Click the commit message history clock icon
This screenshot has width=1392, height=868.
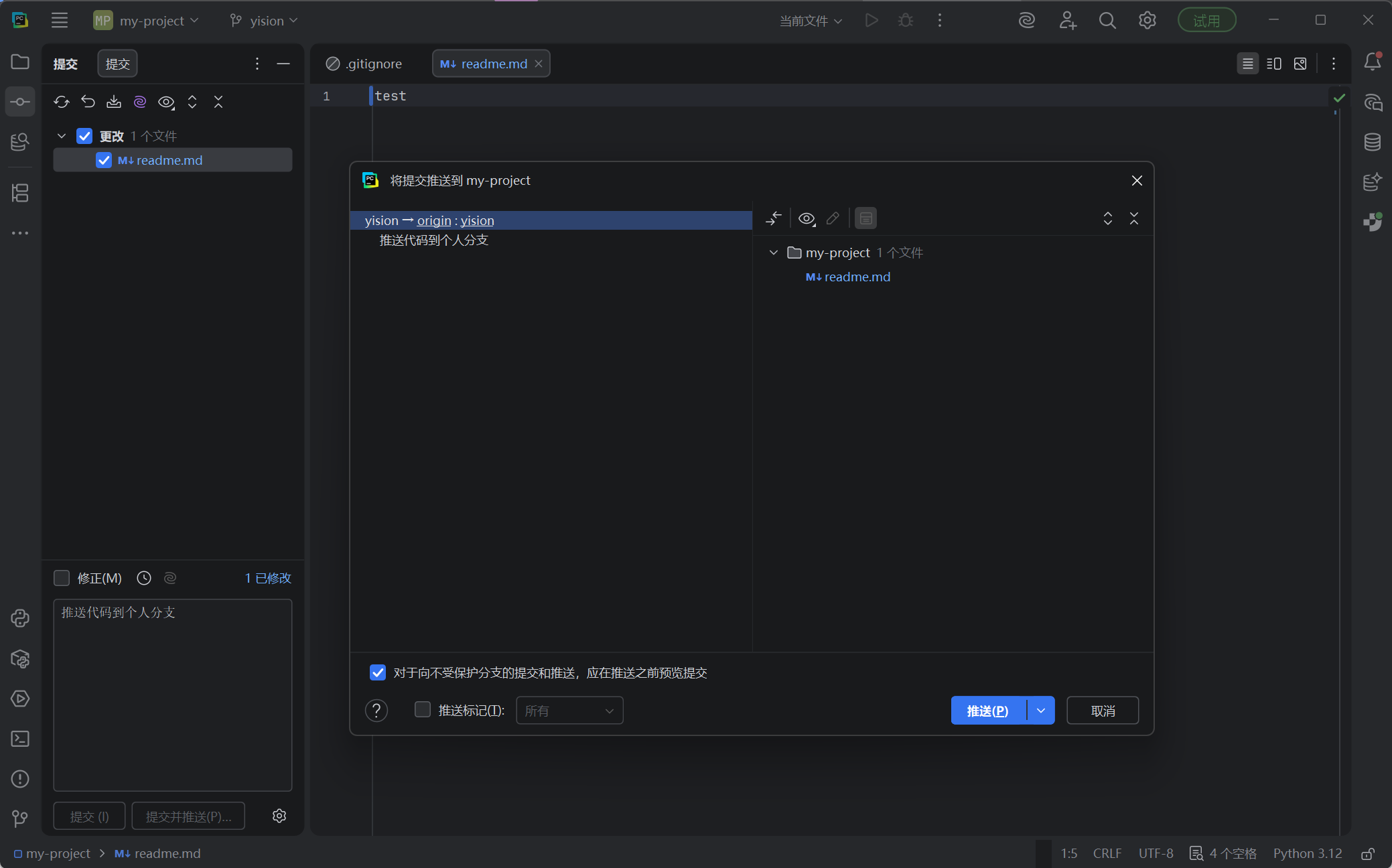[x=144, y=578]
